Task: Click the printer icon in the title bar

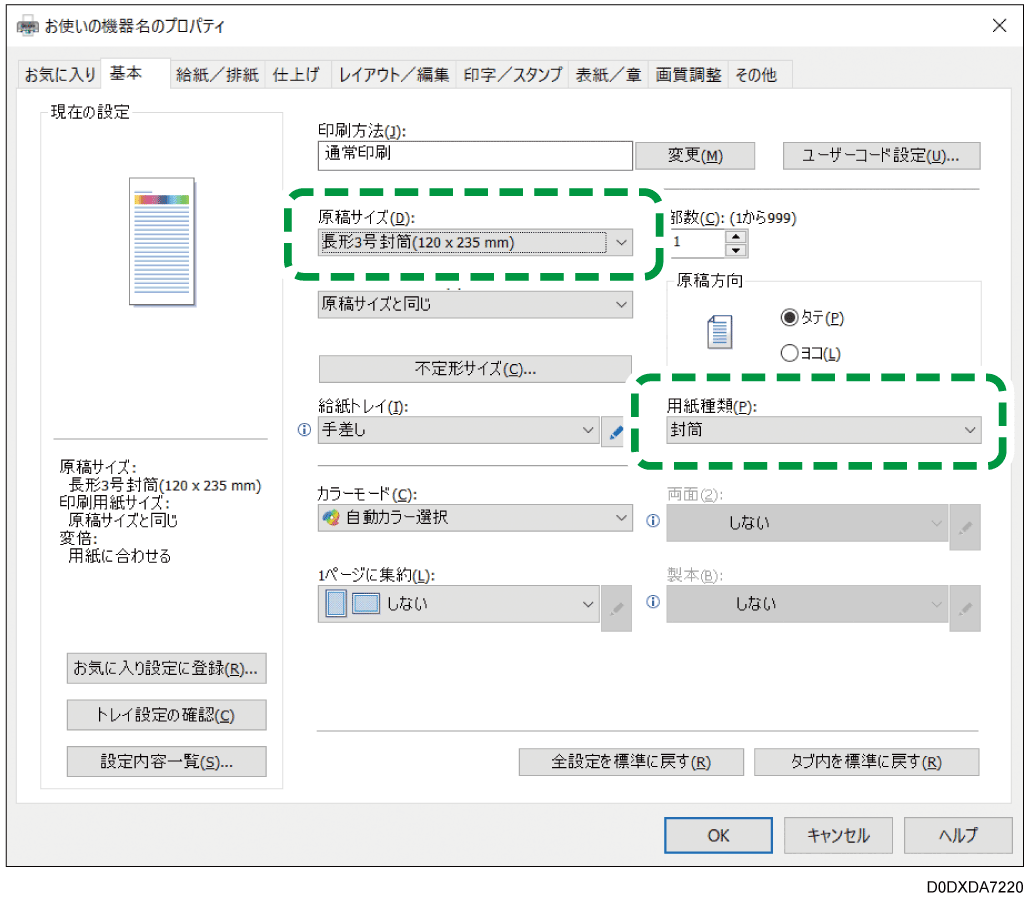Action: 27,25
